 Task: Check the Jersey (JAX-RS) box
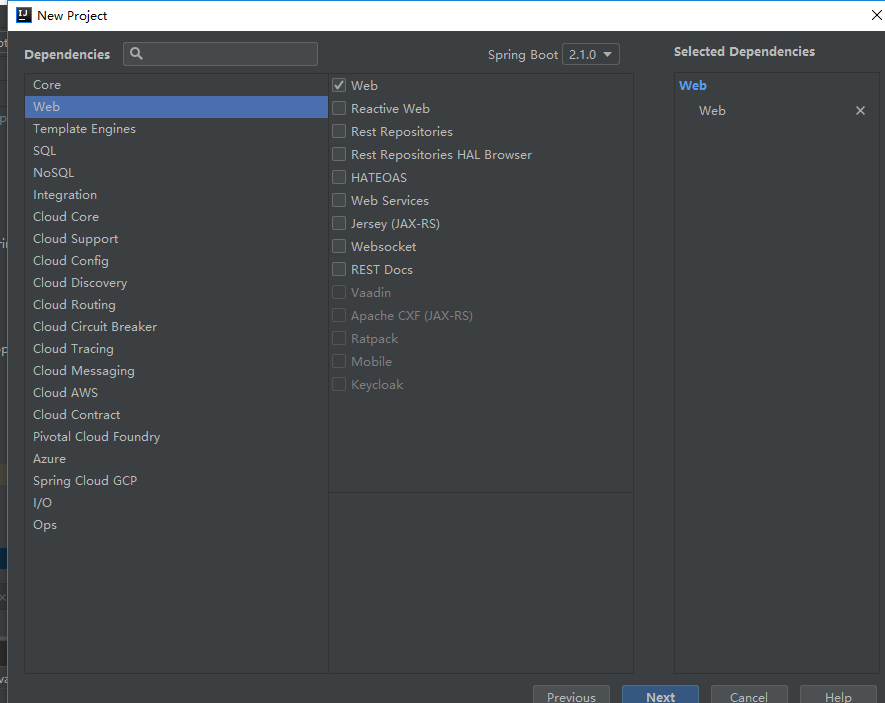tap(339, 223)
